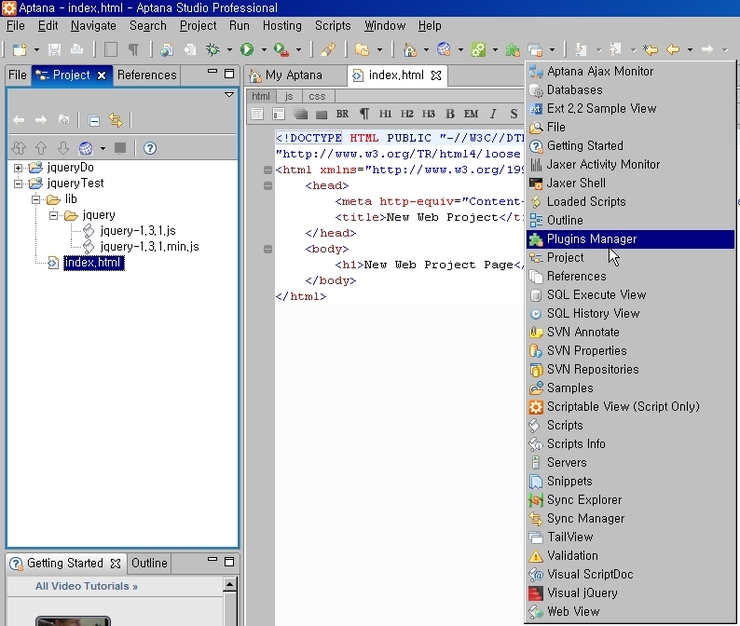Viewport: 740px width, 626px height.
Task: Select Visual jQuery in view list
Action: [x=630, y=593]
